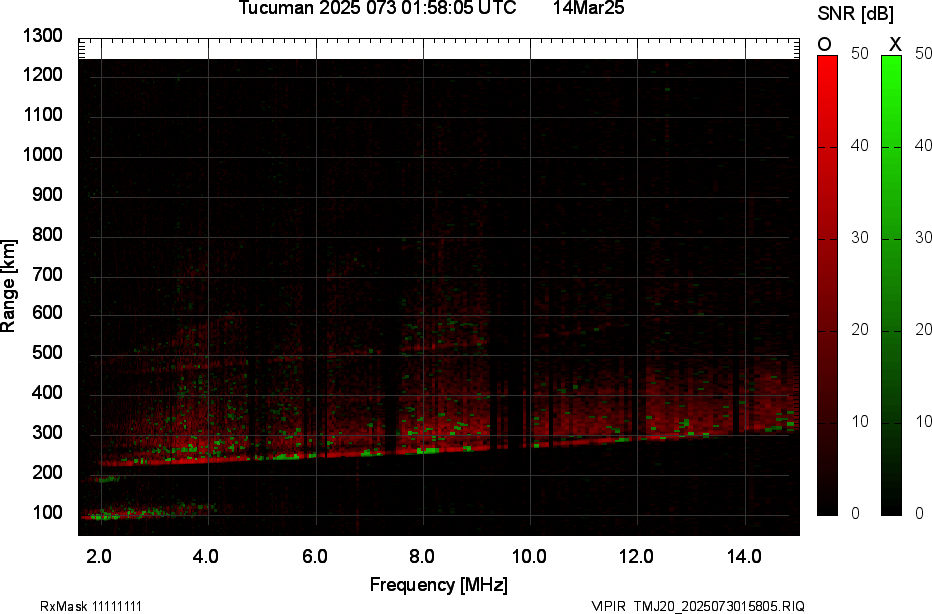Click the 1300 km range tick label
This screenshot has height=614, width=932.
pos(43,36)
